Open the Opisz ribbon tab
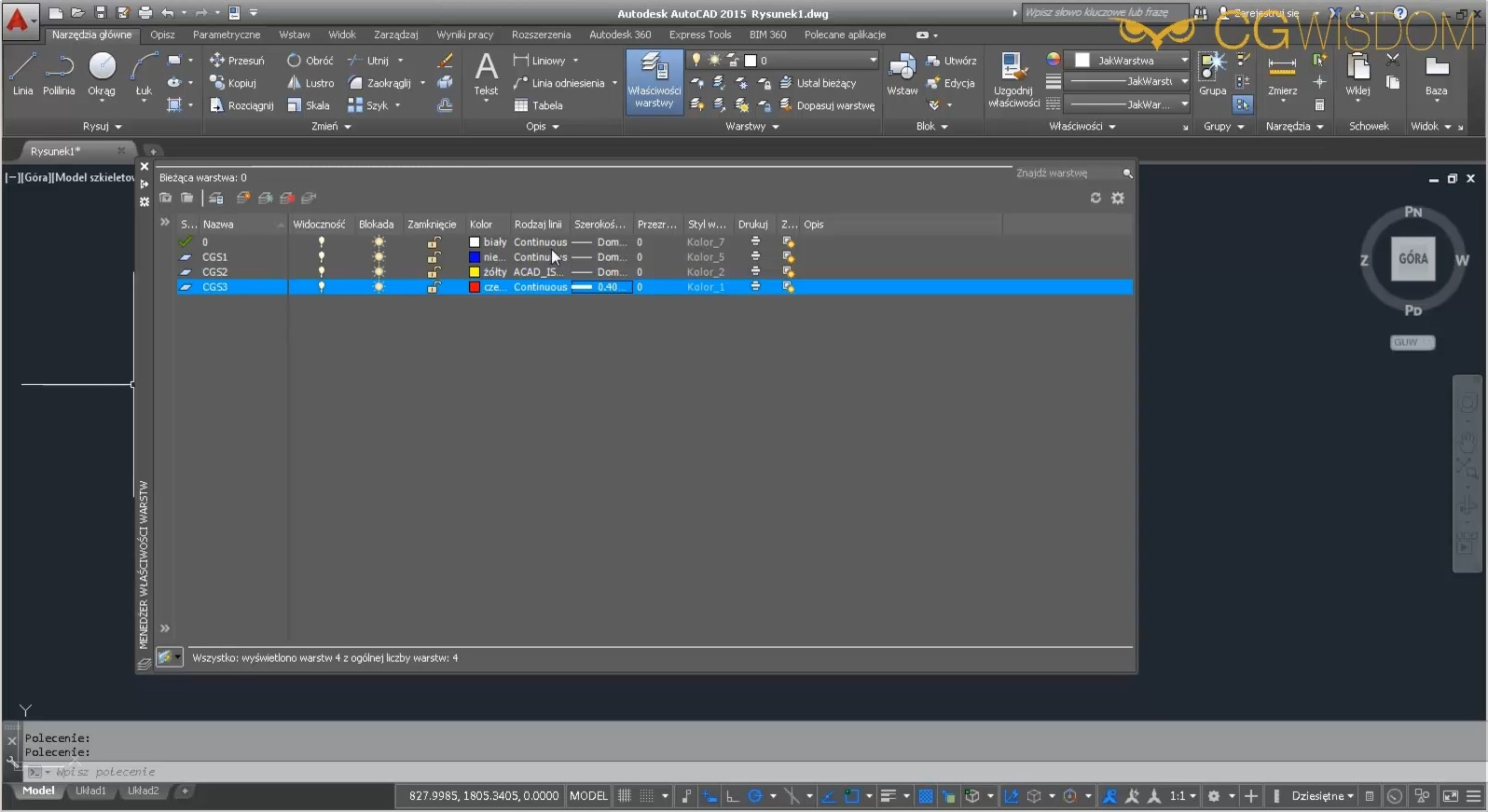Viewport: 1488px width, 812px height. tap(162, 34)
